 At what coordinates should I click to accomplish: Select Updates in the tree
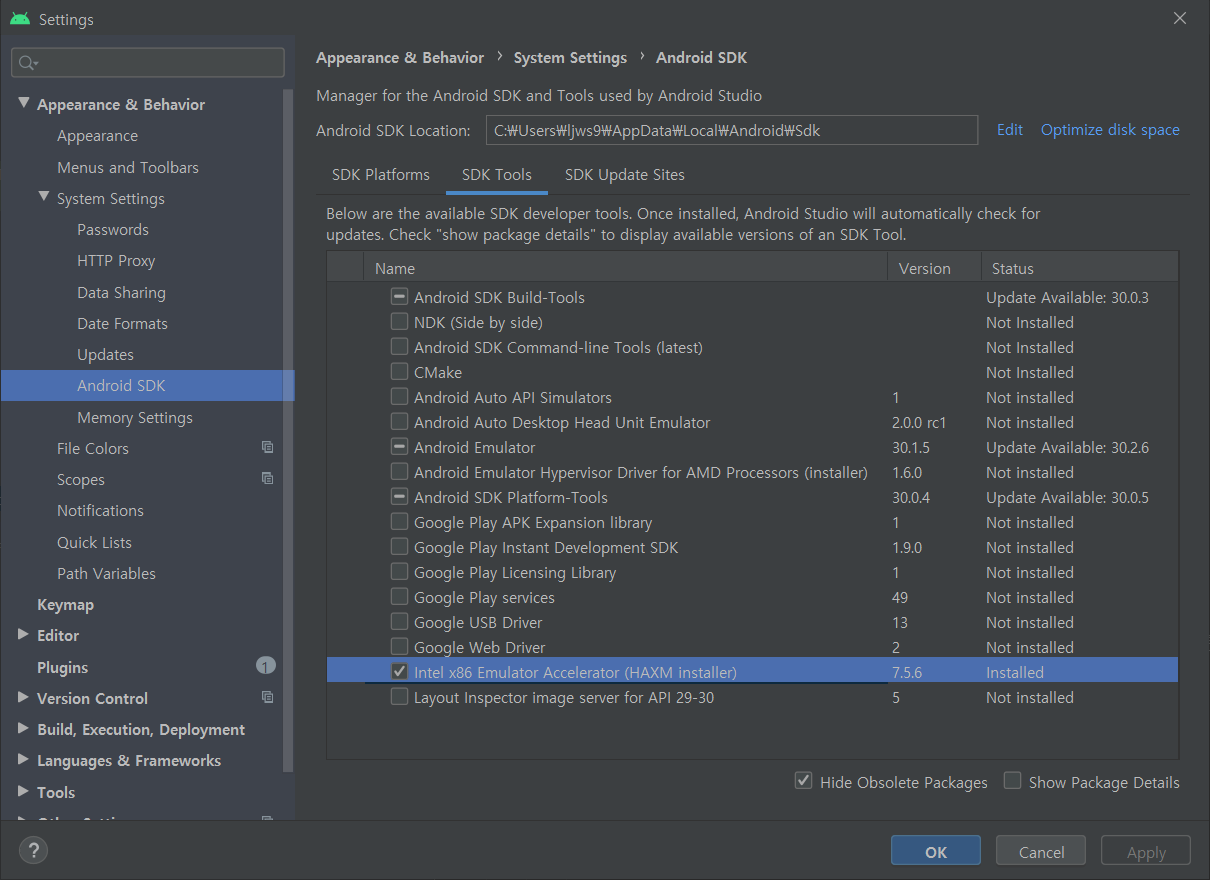pos(105,354)
